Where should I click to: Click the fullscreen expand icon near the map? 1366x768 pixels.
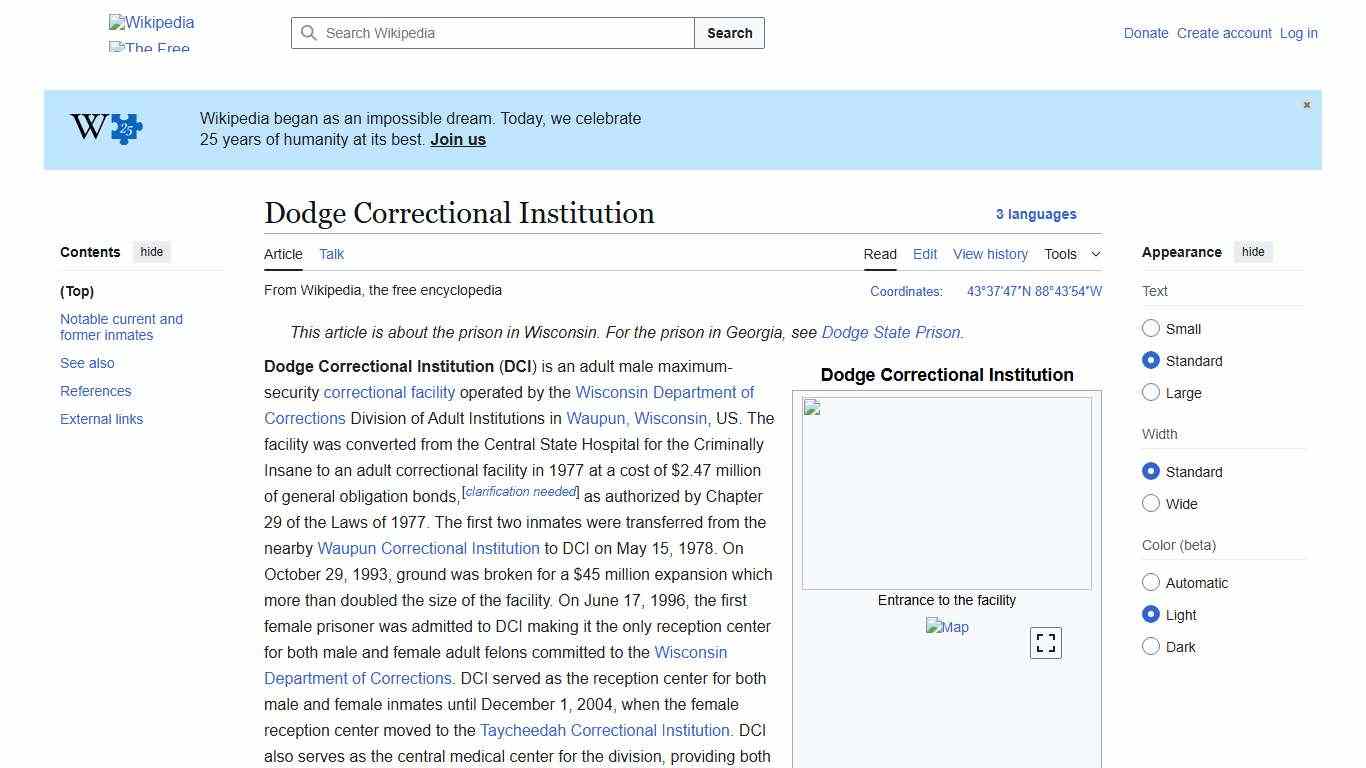point(1045,643)
